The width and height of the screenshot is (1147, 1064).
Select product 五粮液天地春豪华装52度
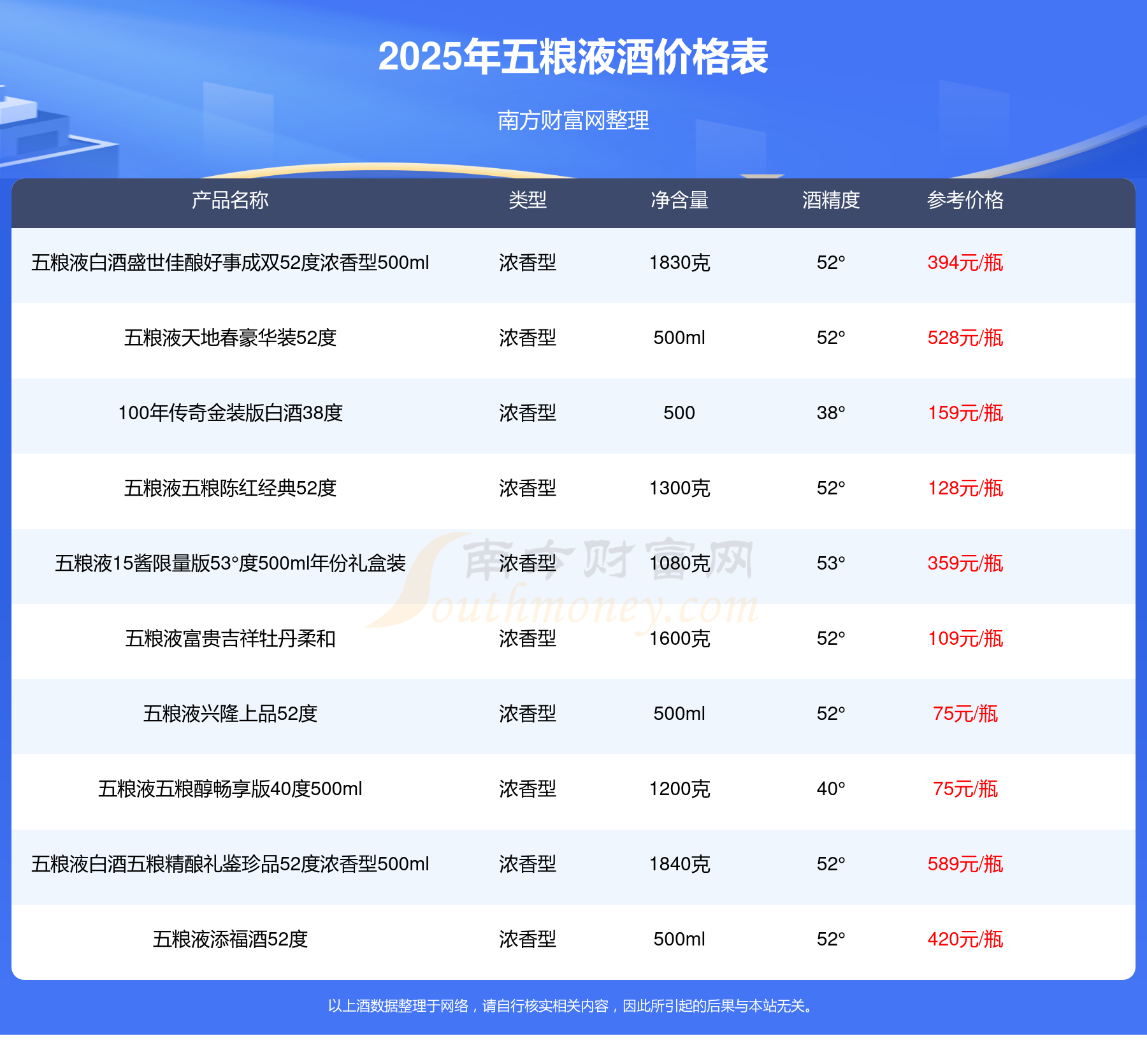[x=230, y=338]
